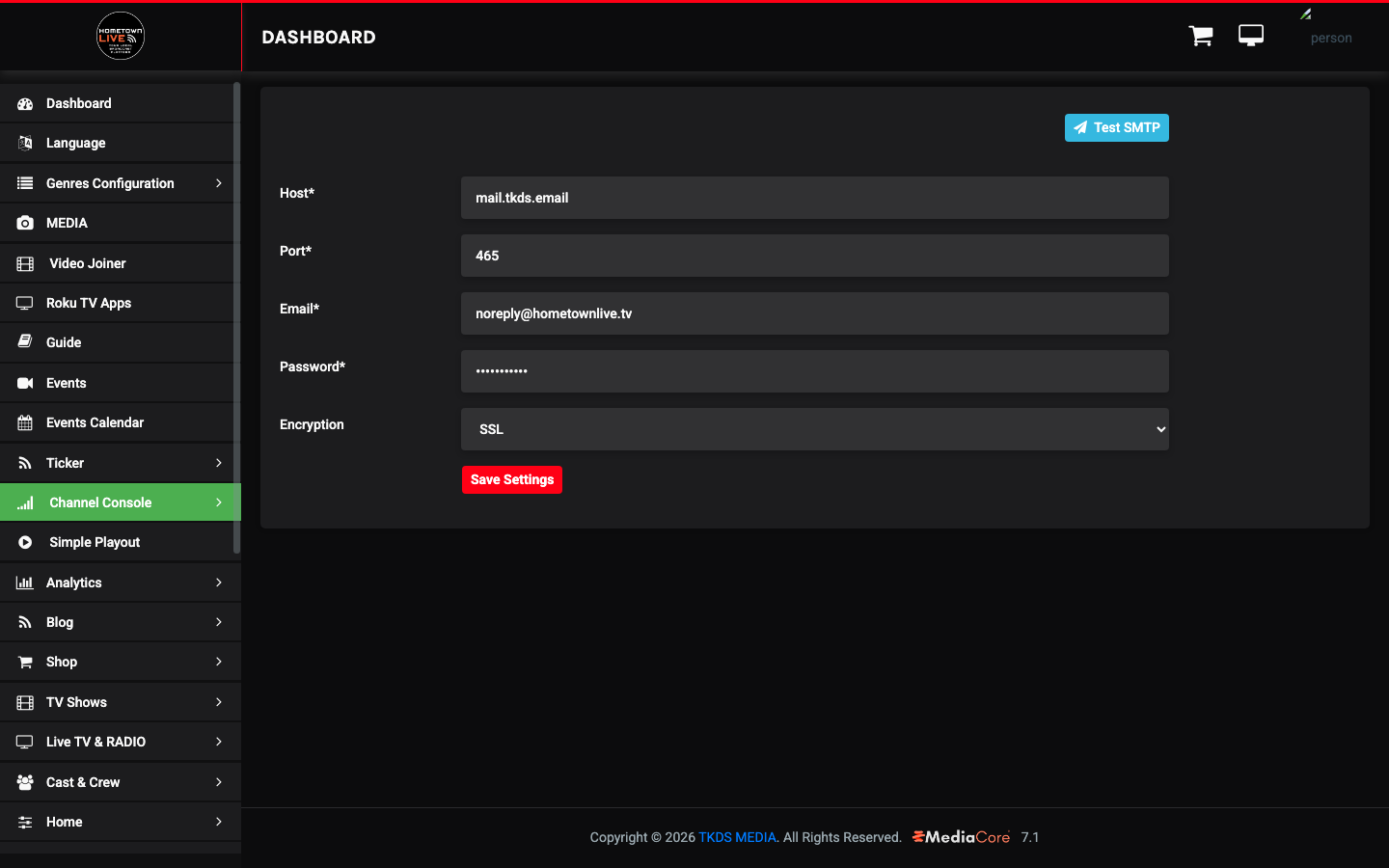Click the Save Settings button

point(512,479)
